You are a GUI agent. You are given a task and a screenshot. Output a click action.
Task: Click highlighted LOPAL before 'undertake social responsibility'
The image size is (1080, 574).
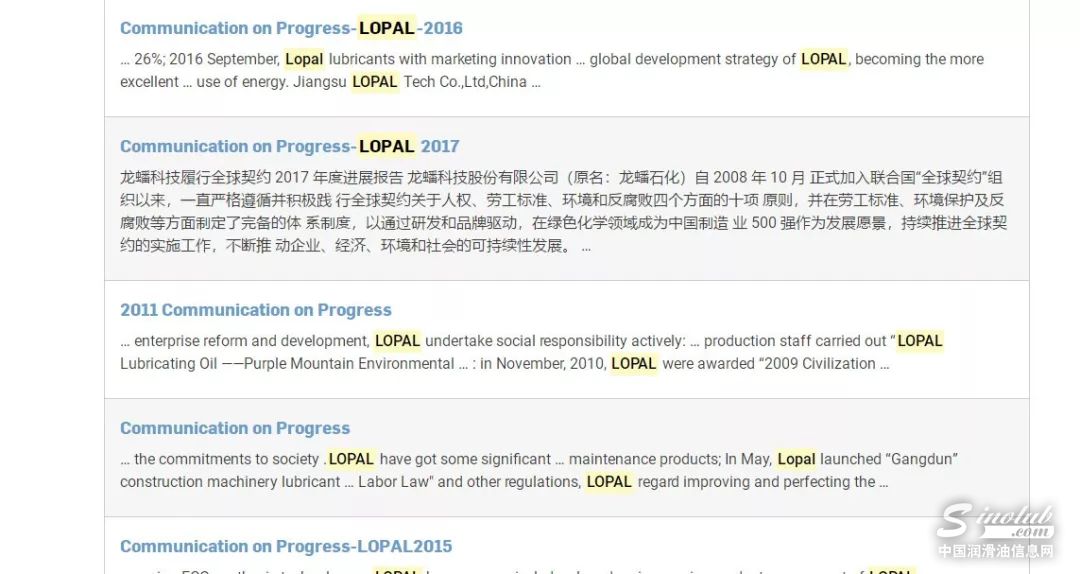pos(398,341)
